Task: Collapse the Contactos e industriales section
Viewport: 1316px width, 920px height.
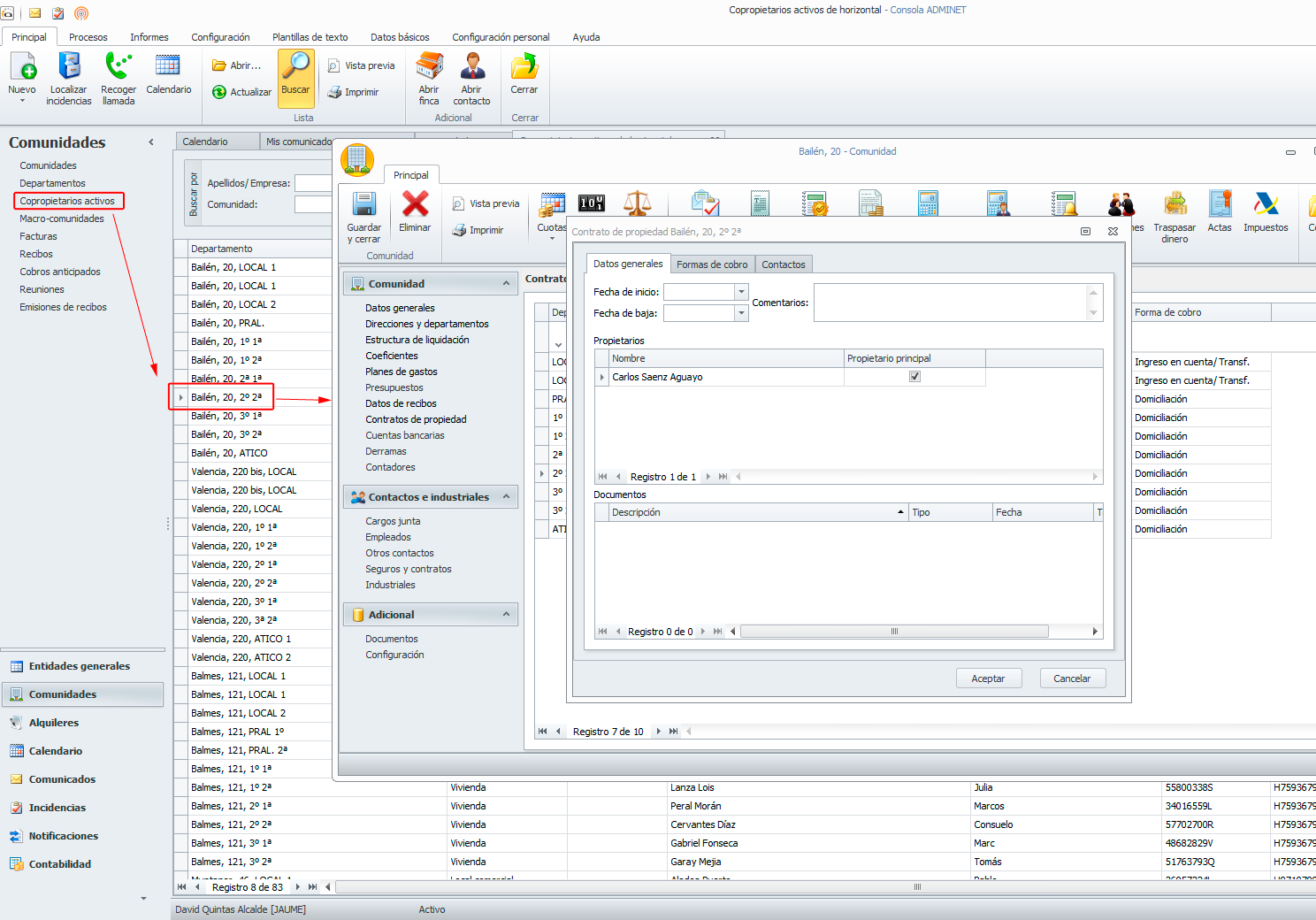Action: coord(506,497)
